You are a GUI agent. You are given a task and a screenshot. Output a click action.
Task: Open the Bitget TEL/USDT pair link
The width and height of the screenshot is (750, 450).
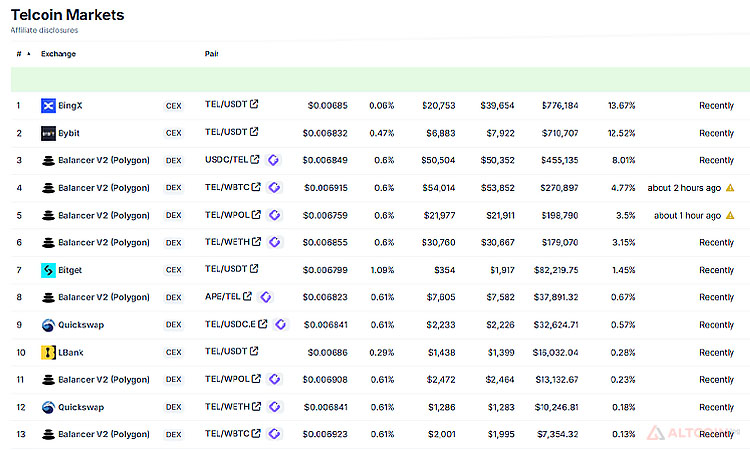click(226, 269)
